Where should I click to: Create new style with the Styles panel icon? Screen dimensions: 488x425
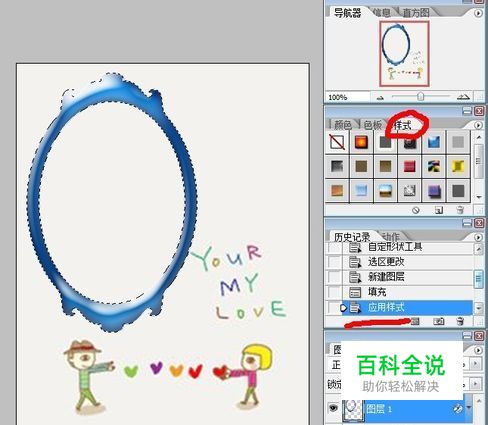[439, 210]
